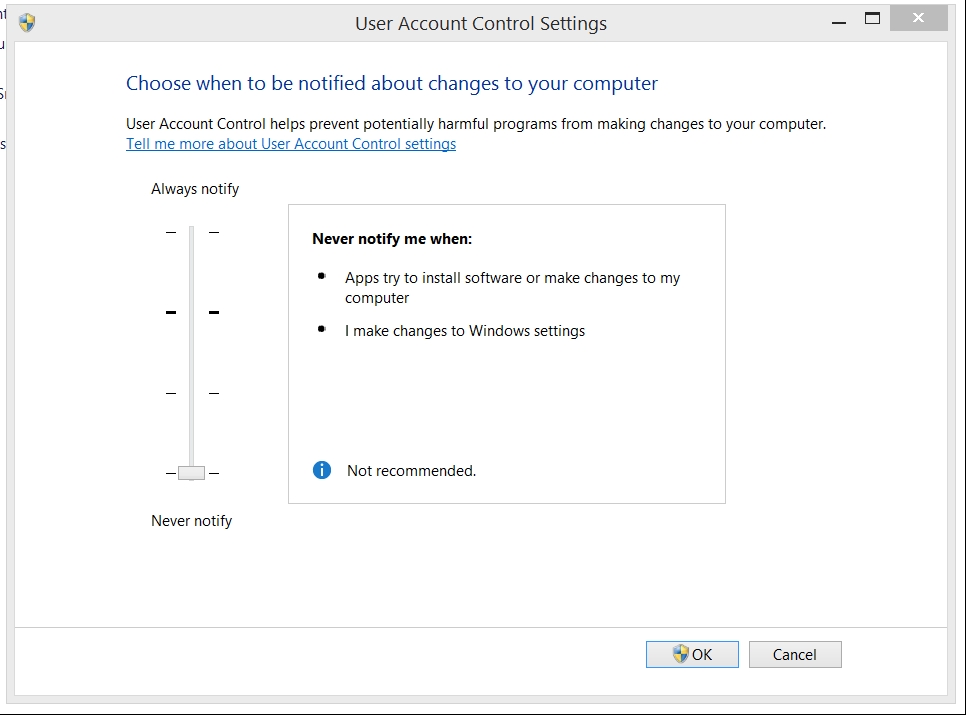Click the window title text in the title bar

481,23
